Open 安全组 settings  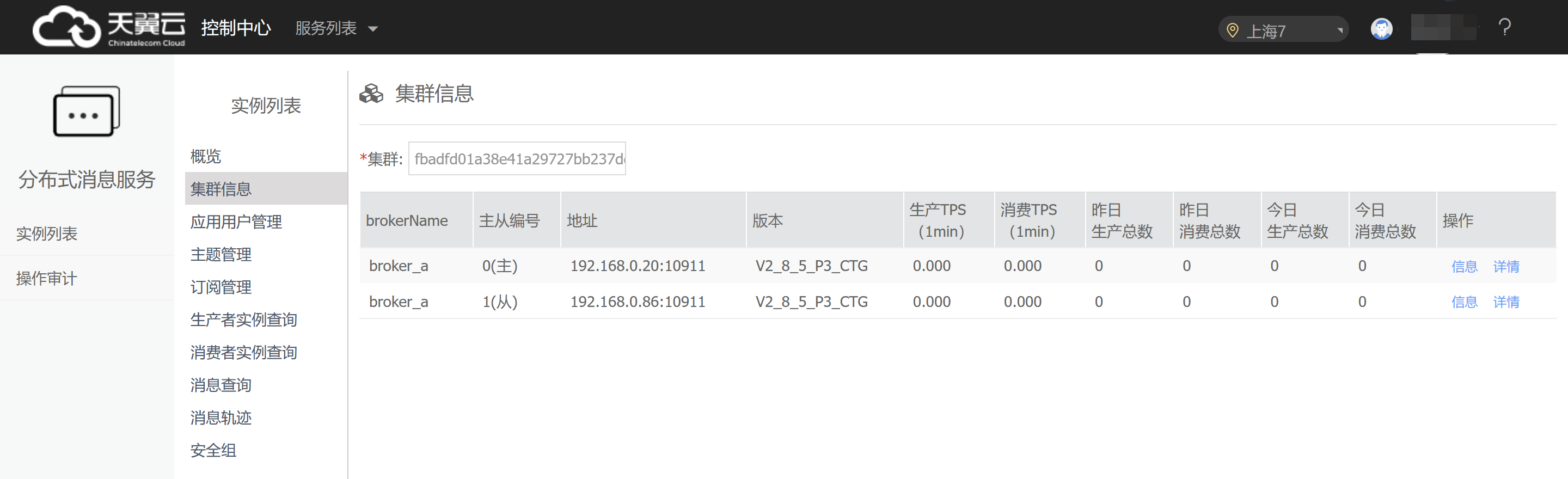(x=213, y=451)
